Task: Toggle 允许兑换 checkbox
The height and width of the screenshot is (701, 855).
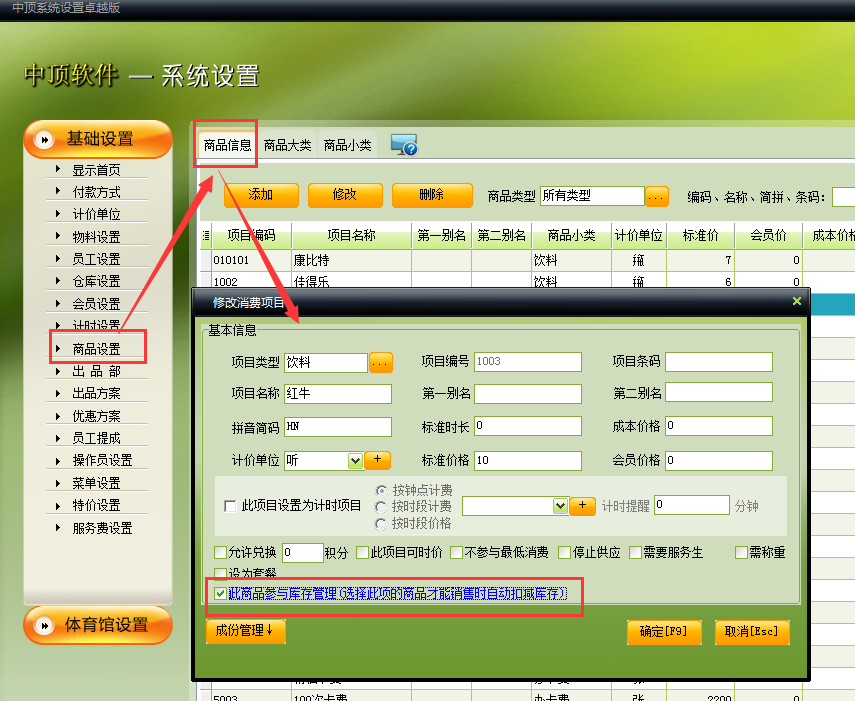Action: point(221,553)
